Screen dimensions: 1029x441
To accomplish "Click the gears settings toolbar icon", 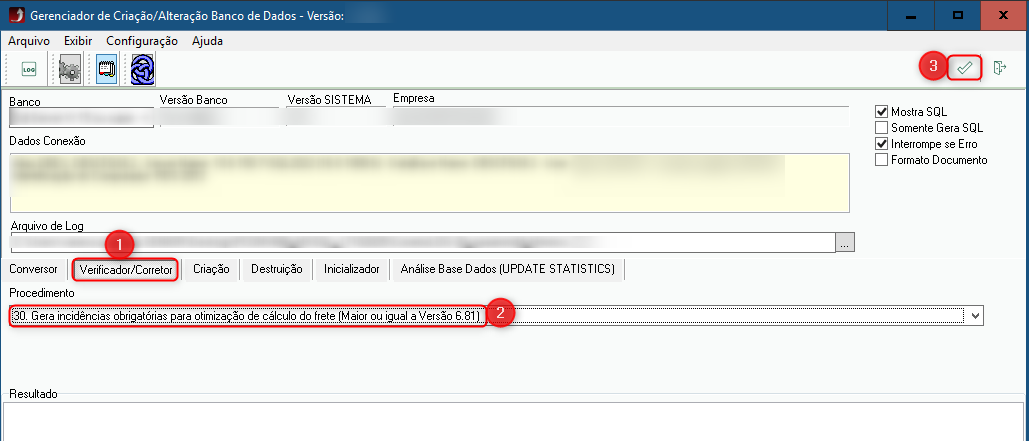I will point(69,69).
